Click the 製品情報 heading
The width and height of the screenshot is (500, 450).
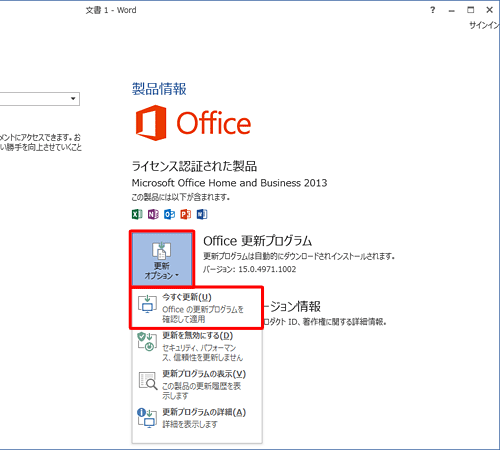point(159,89)
